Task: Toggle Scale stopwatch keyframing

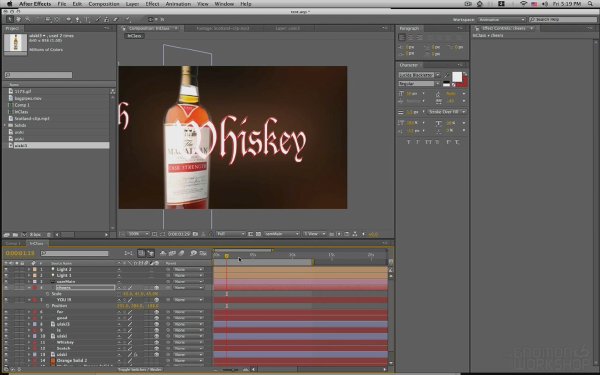Action: (47, 294)
